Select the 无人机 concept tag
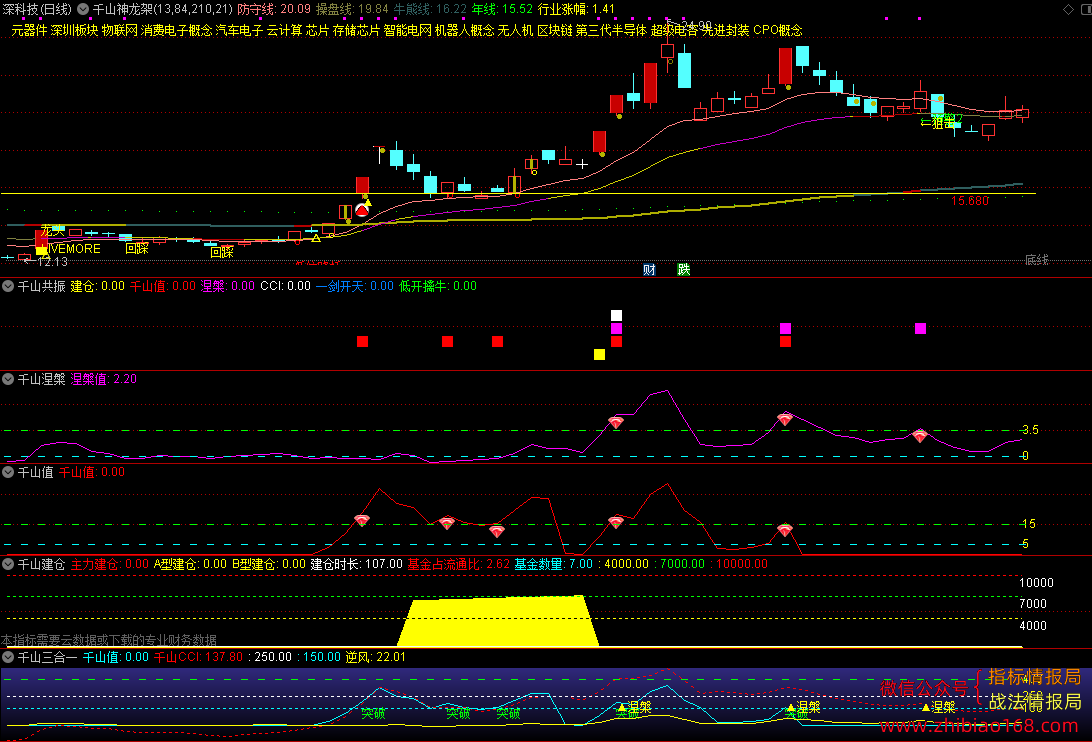Viewport: 1092px width, 742px height. point(515,31)
